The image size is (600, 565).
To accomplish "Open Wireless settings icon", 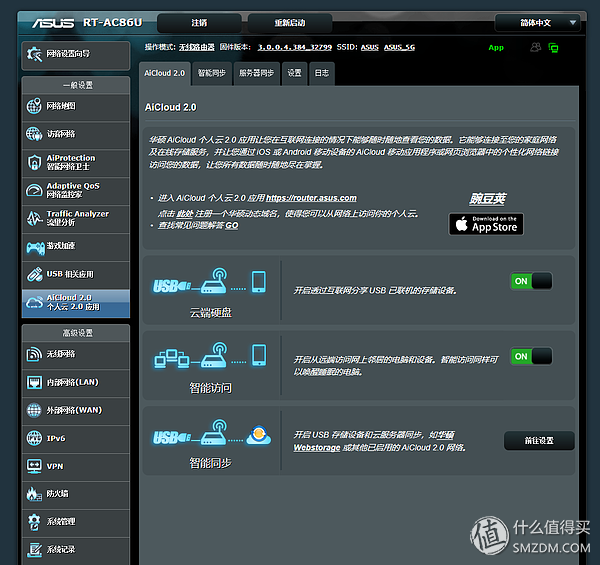I will pyautogui.click(x=34, y=354).
